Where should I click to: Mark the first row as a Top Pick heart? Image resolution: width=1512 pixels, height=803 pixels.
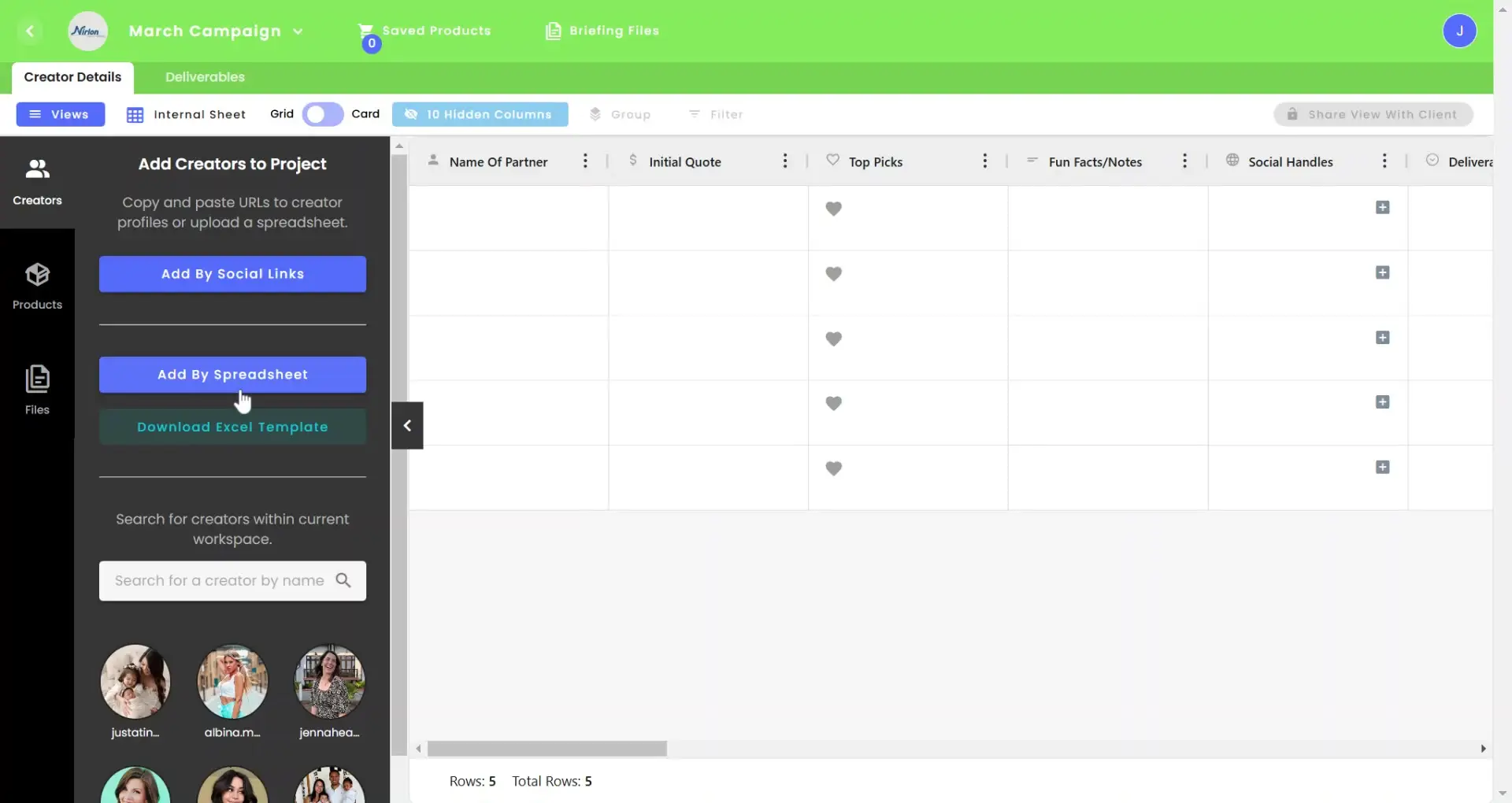(x=835, y=209)
